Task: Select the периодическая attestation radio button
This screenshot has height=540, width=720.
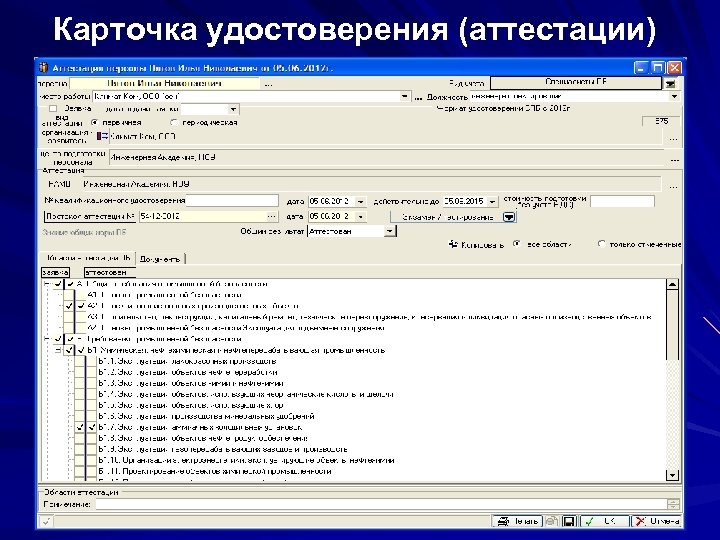Action: 174,123
